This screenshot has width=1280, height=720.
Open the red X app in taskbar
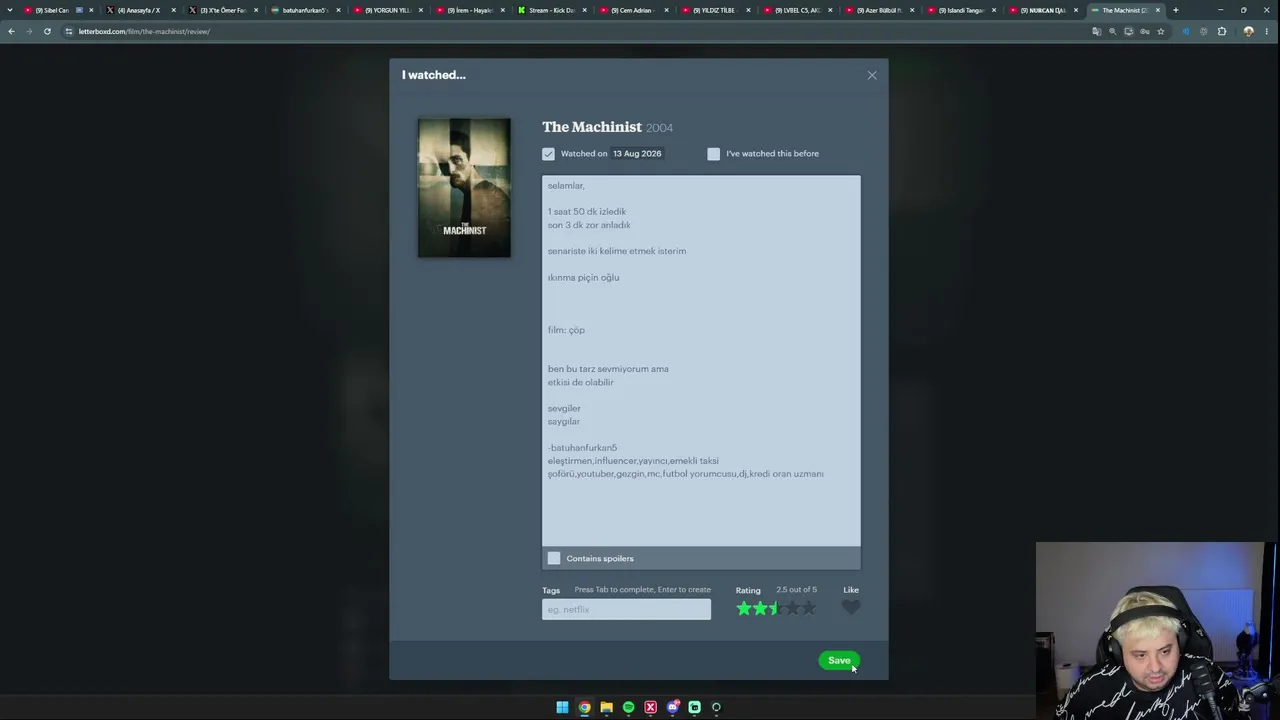650,707
